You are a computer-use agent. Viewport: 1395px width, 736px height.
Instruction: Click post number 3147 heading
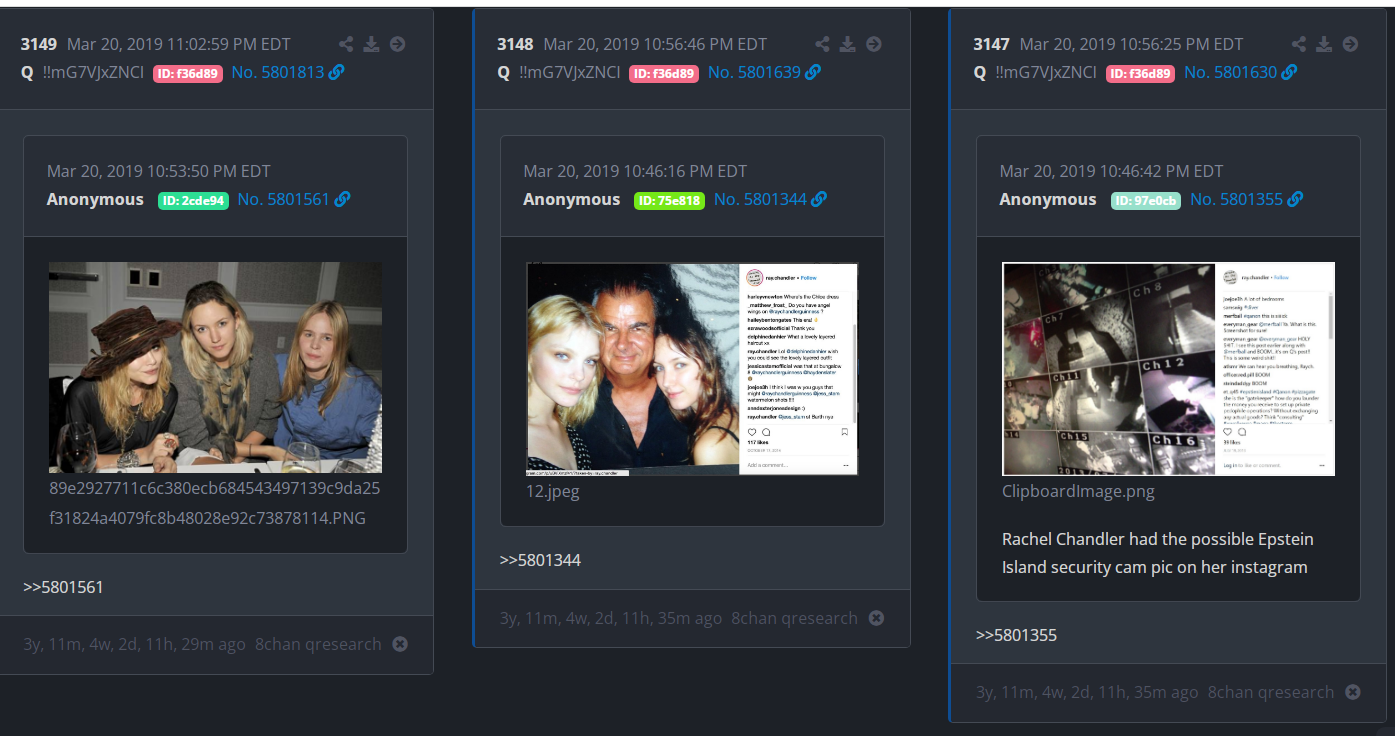tap(992, 44)
